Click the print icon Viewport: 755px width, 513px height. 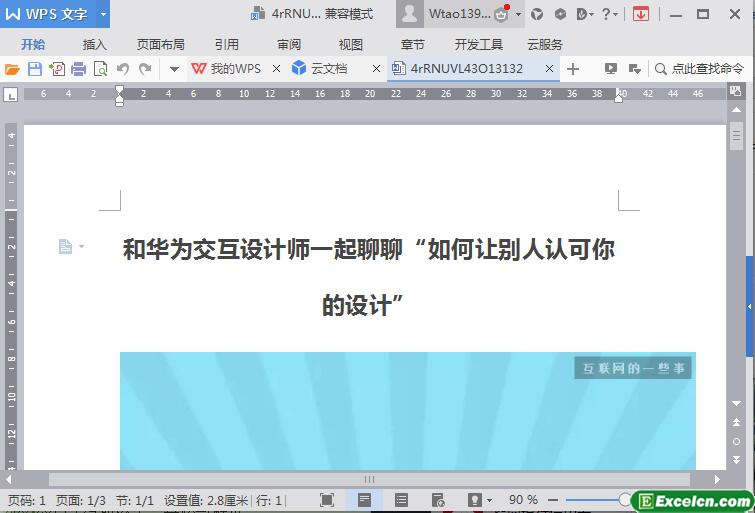pyautogui.click(x=78, y=69)
